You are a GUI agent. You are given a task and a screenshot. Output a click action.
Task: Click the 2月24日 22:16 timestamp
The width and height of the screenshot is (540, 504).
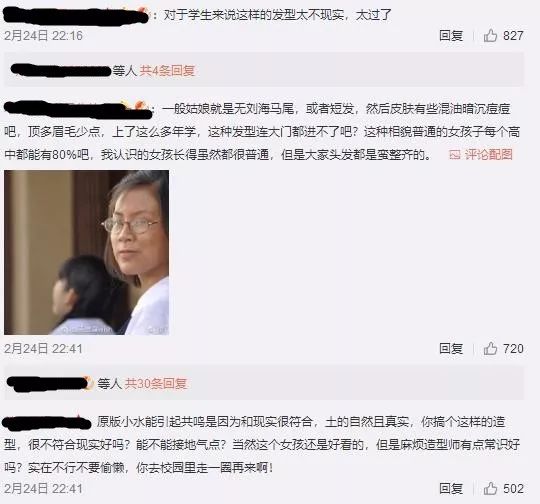click(x=43, y=35)
